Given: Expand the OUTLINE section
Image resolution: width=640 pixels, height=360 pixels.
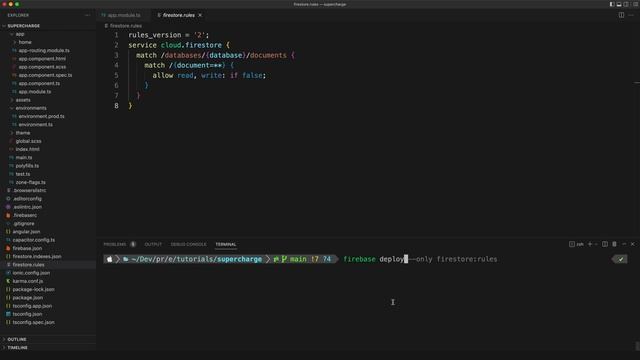Looking at the screenshot, I should tap(17, 339).
